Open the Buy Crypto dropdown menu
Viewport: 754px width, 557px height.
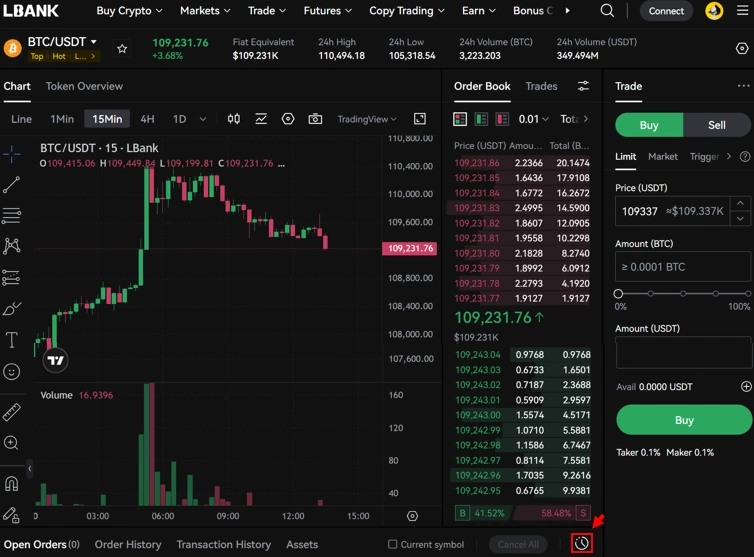129,11
